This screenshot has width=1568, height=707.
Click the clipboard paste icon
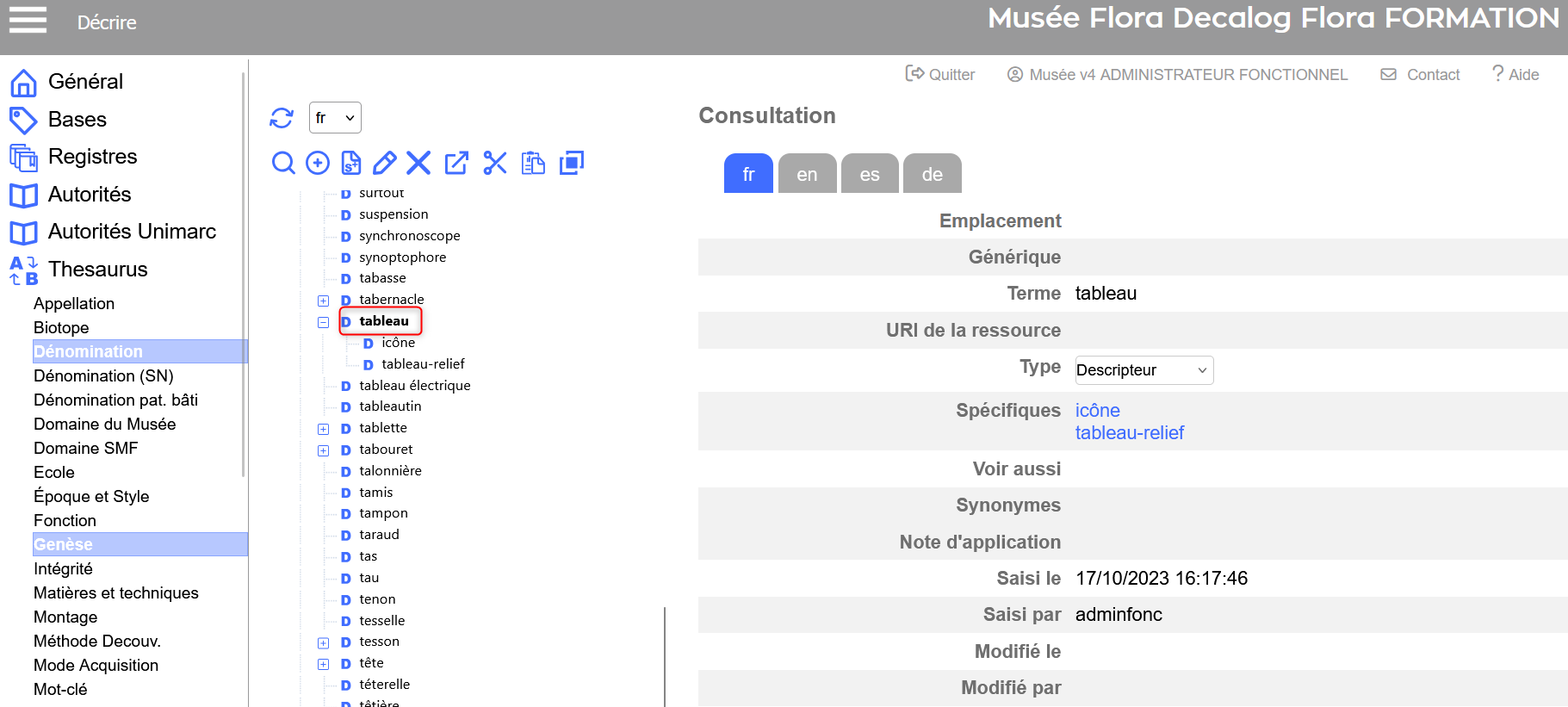(x=533, y=163)
